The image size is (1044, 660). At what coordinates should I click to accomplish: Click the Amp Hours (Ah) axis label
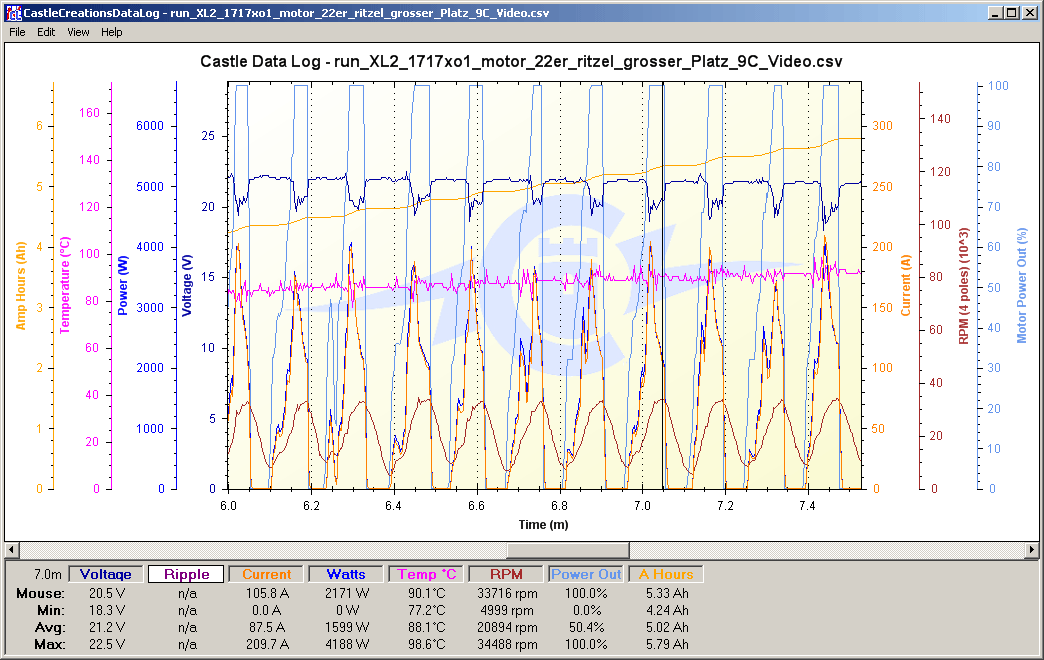pyautogui.click(x=21, y=286)
